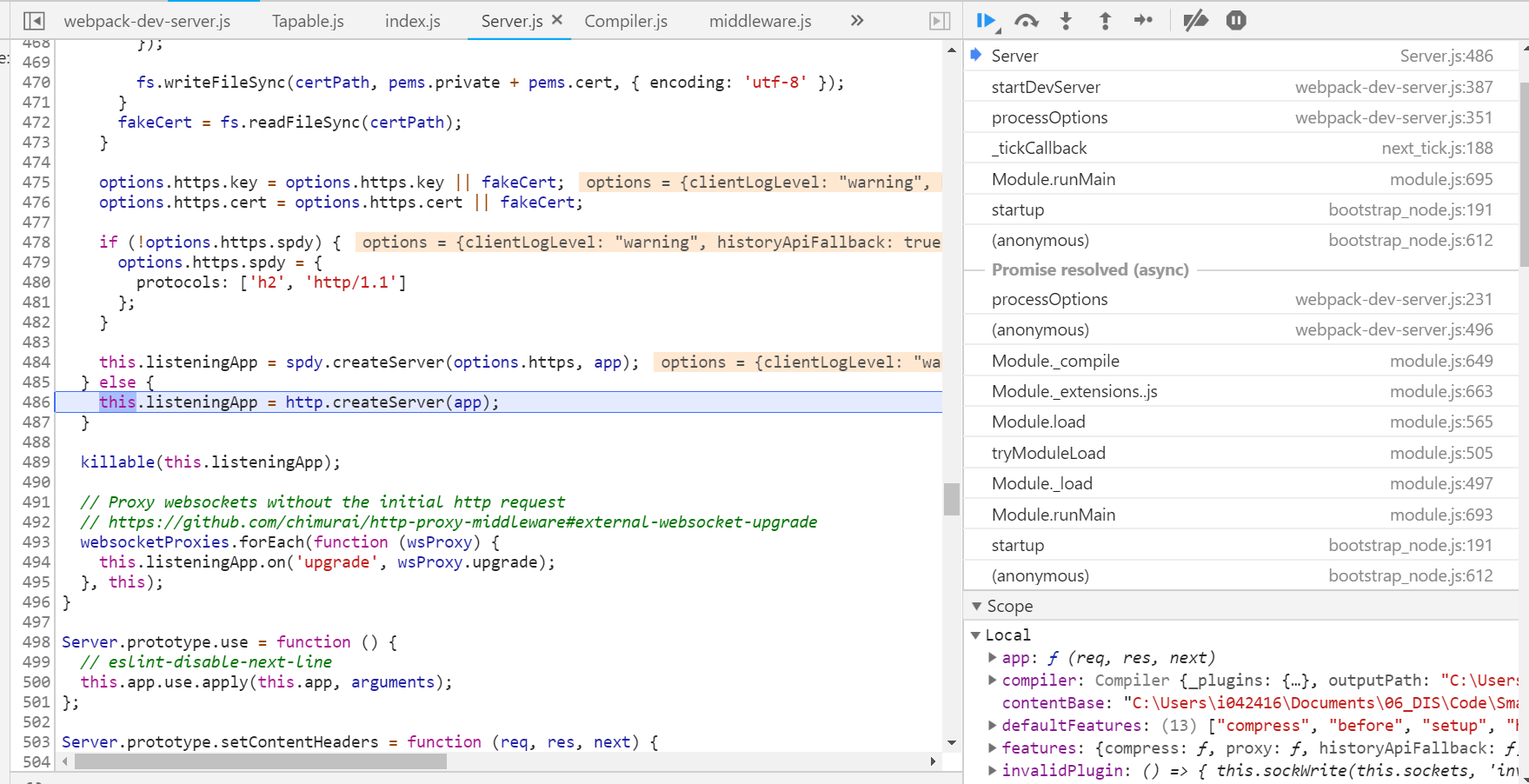Click editor scroll left arrow
The image size is (1529, 784).
(65, 761)
